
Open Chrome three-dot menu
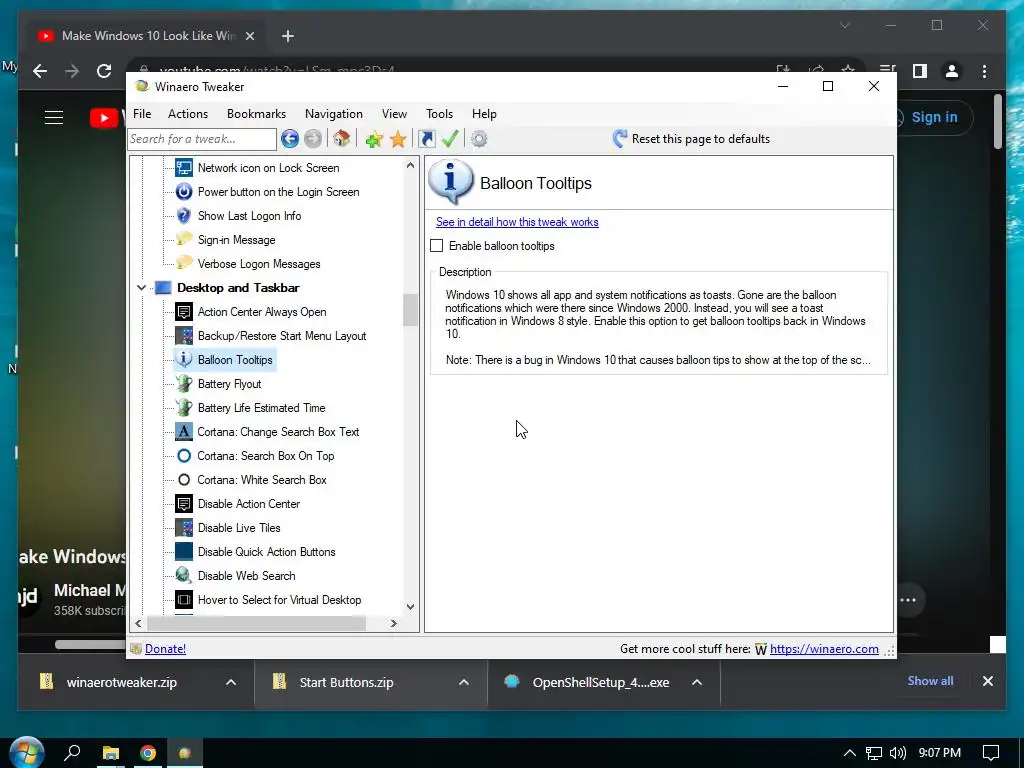(984, 71)
